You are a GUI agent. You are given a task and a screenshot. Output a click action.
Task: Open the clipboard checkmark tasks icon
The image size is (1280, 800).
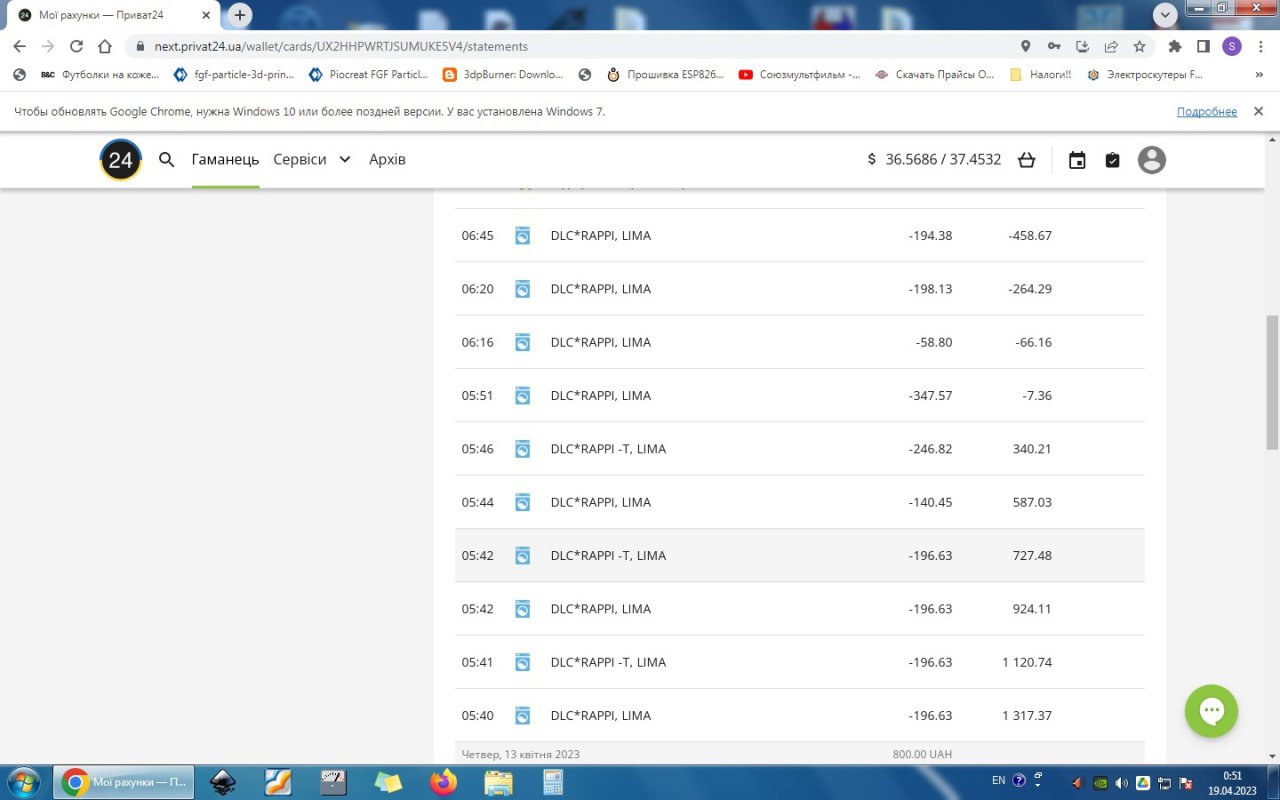[x=1112, y=160]
